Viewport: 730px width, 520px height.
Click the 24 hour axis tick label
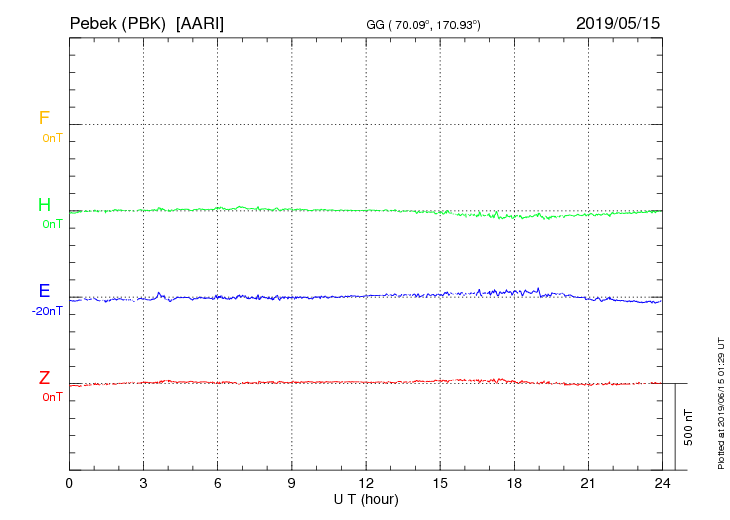[x=662, y=484]
